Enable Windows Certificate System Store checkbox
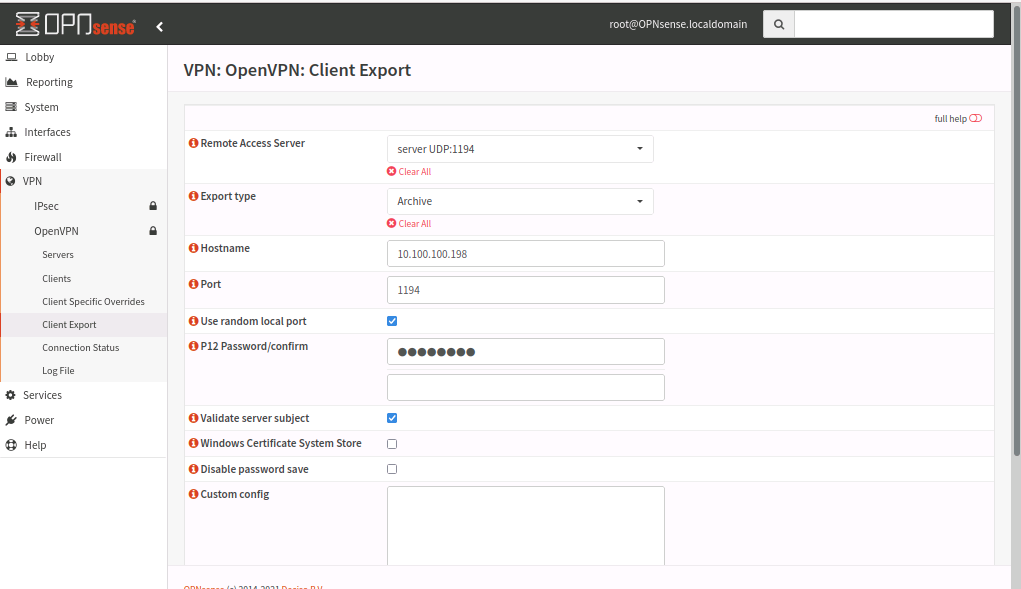Image resolution: width=1021 pixels, height=589 pixels. click(x=392, y=444)
